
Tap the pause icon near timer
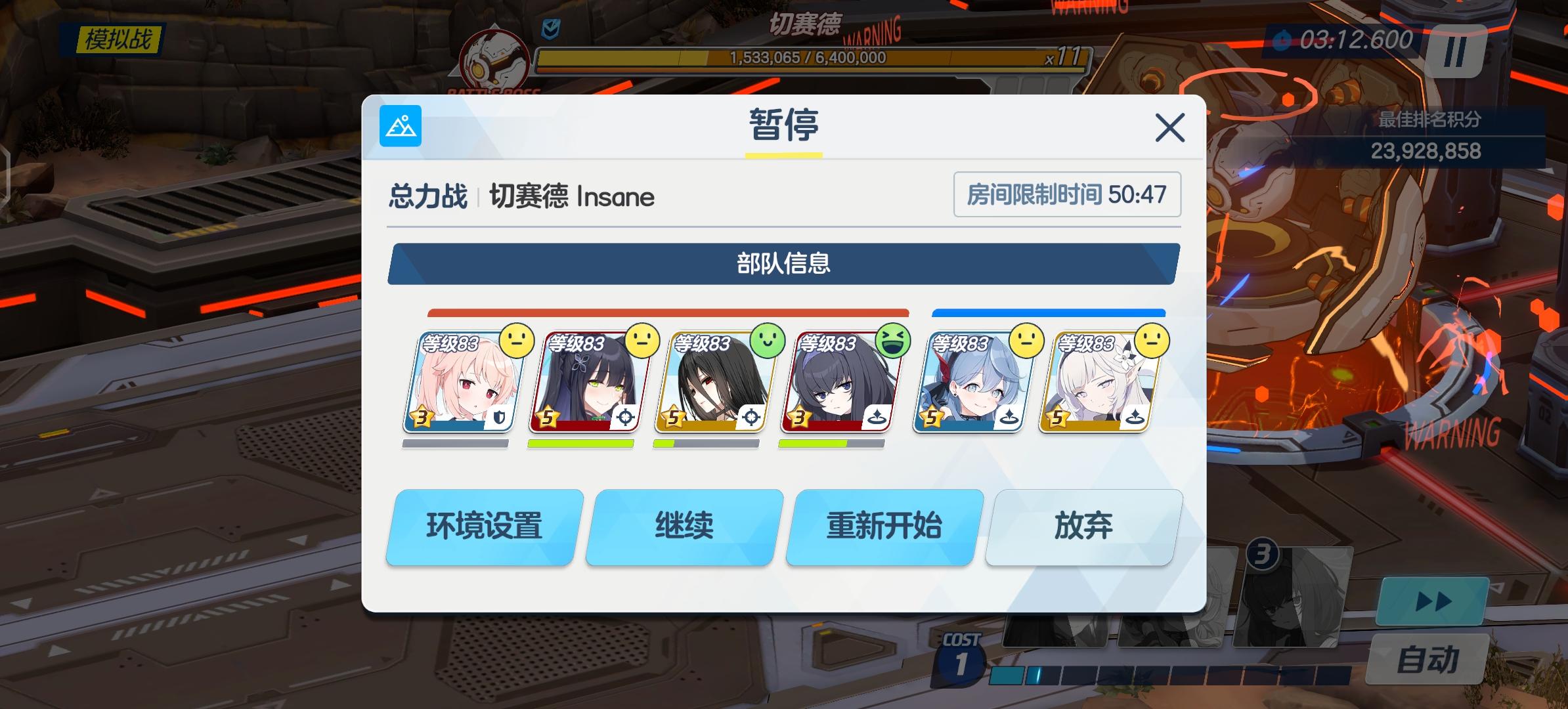coord(1456,51)
